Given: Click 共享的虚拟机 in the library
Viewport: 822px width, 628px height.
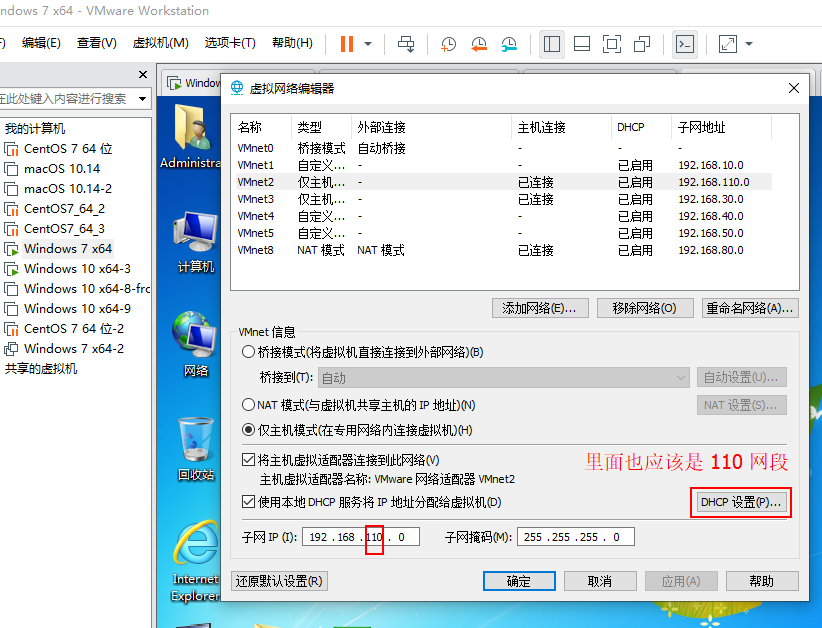Looking at the screenshot, I should click(x=41, y=369).
